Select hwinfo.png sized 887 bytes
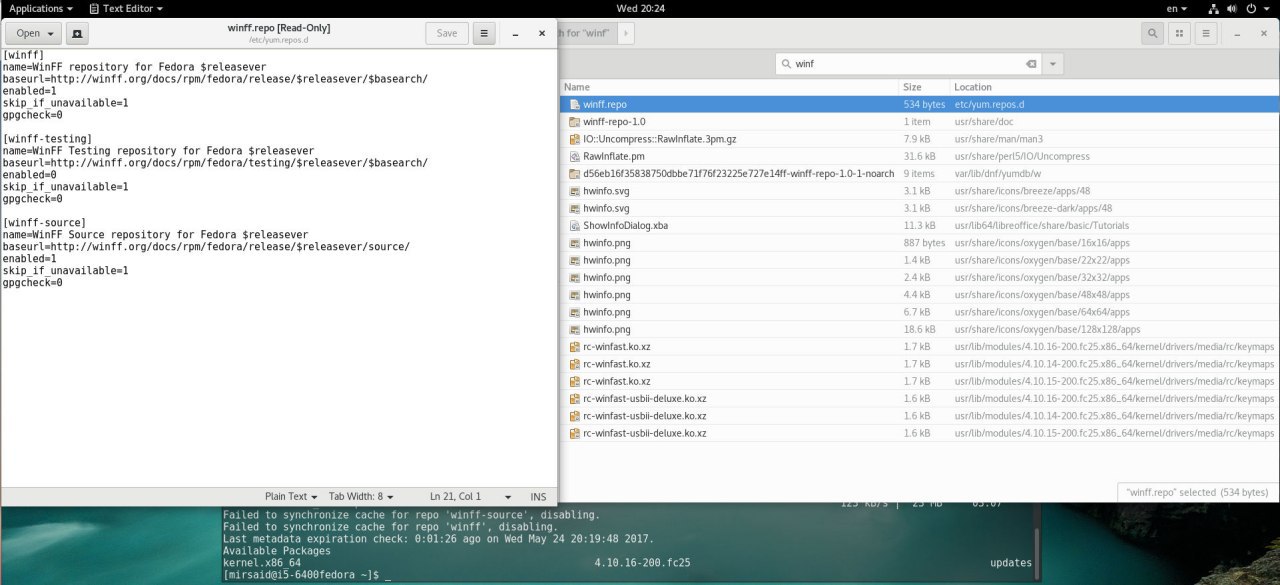 (x=919, y=243)
